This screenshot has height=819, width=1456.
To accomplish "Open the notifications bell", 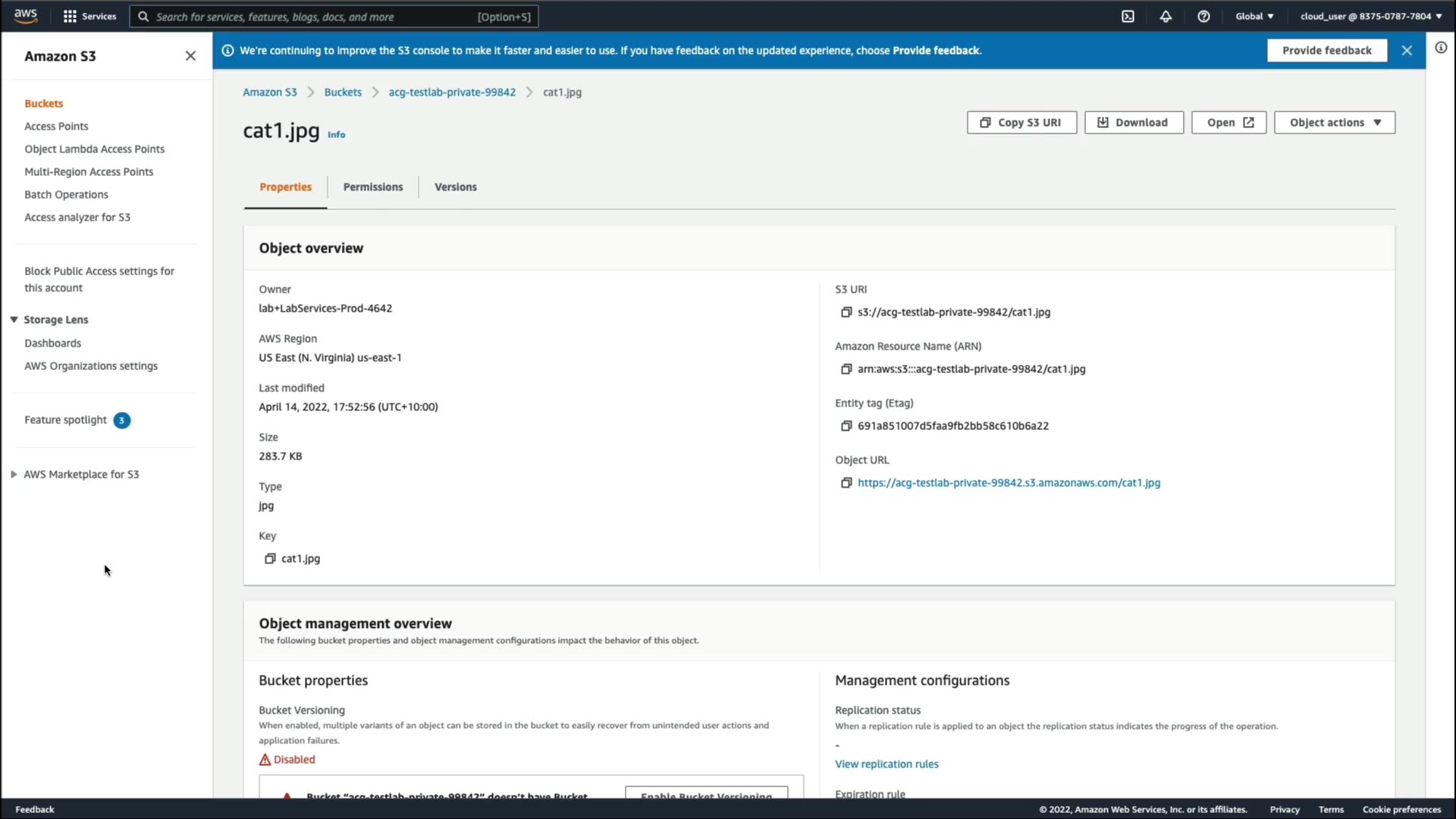I will coord(1166,16).
